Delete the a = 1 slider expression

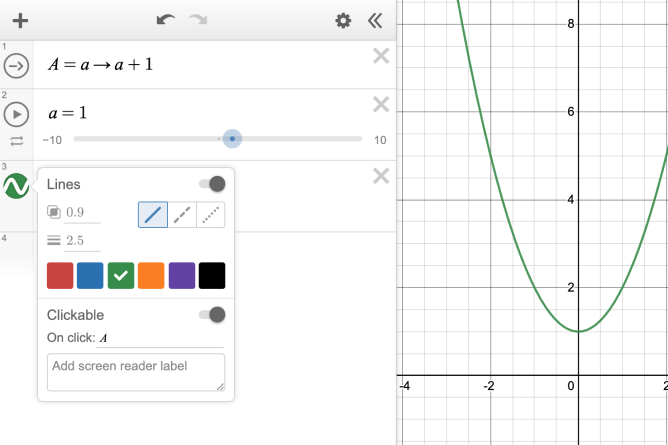(x=380, y=105)
